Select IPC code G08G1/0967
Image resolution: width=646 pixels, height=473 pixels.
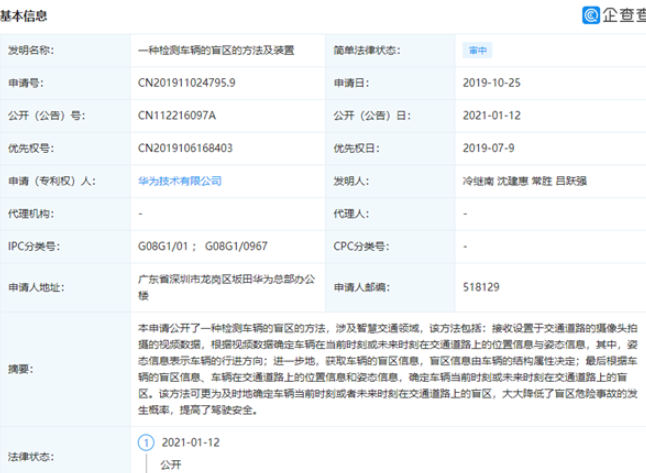click(x=236, y=246)
